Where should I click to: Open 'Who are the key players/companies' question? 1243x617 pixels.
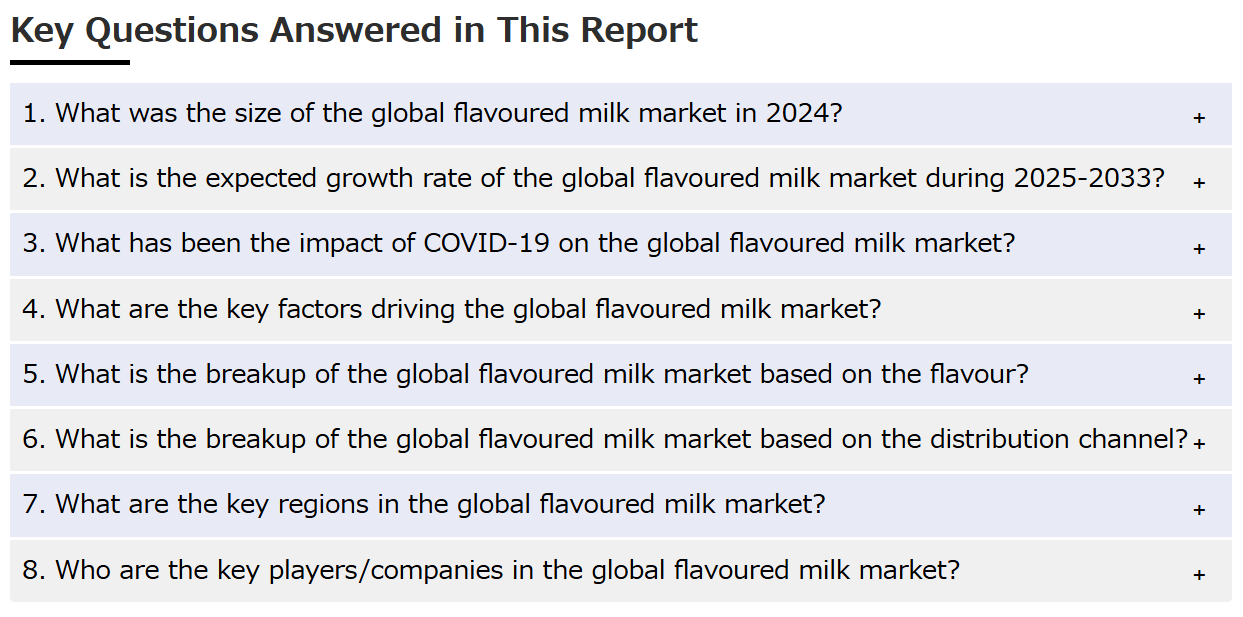pos(491,570)
